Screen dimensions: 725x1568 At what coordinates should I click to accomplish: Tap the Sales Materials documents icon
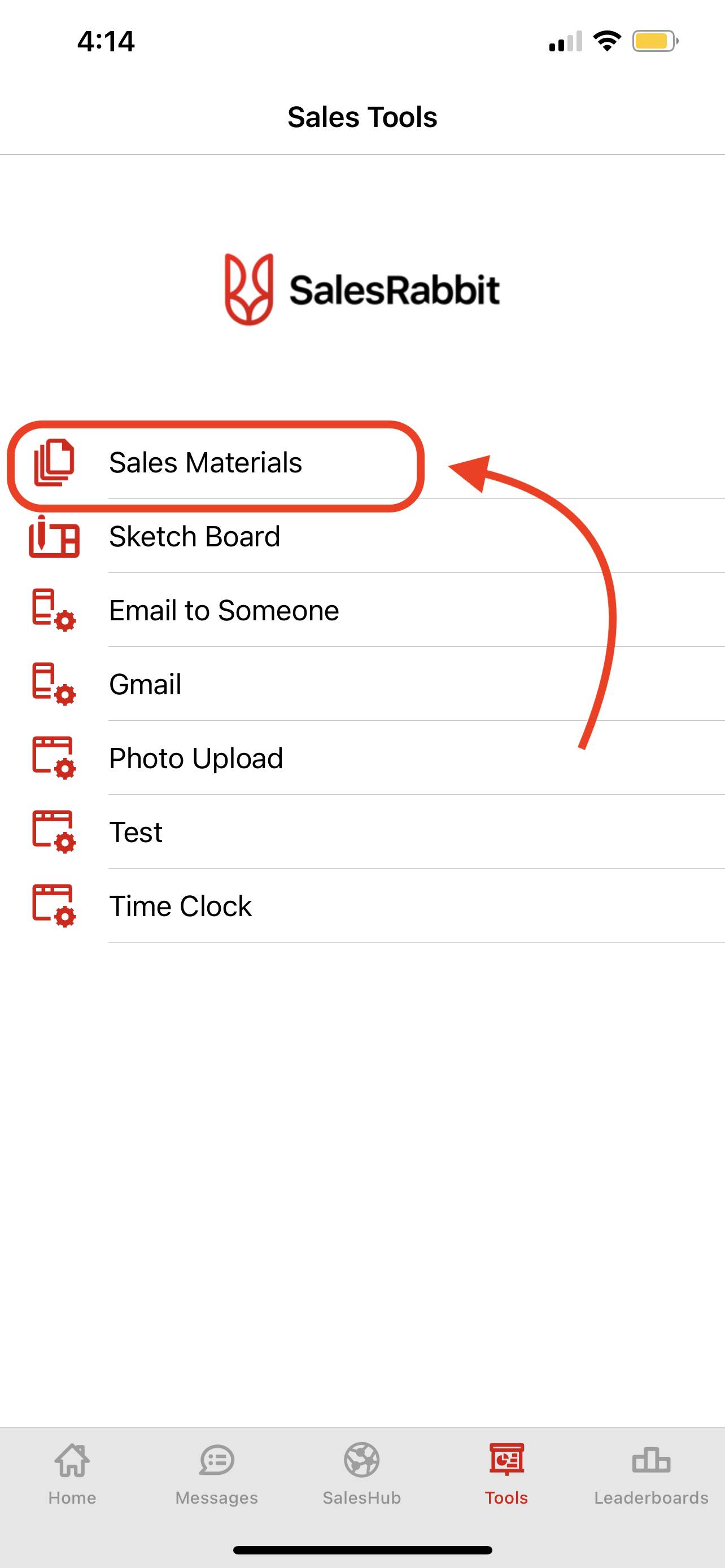pyautogui.click(x=54, y=463)
